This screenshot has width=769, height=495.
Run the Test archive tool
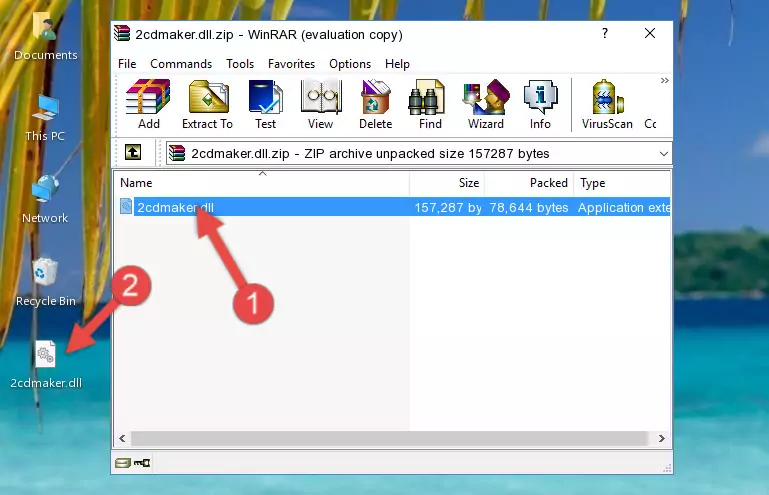[x=265, y=104]
